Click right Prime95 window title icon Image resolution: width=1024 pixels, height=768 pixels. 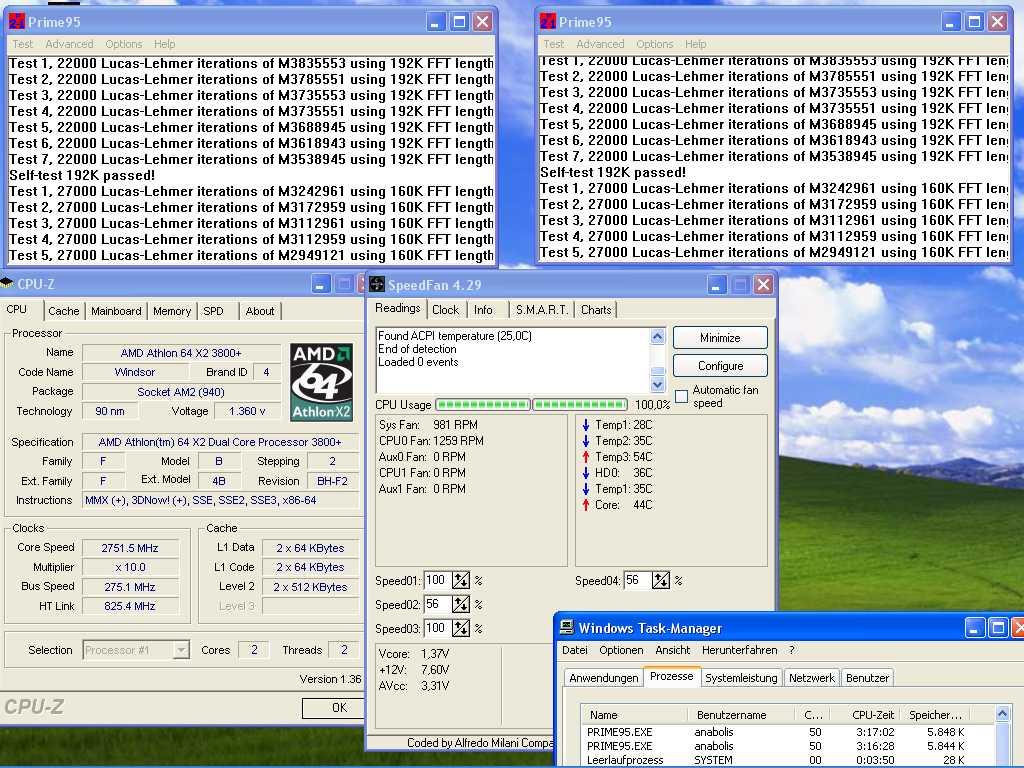(x=547, y=22)
